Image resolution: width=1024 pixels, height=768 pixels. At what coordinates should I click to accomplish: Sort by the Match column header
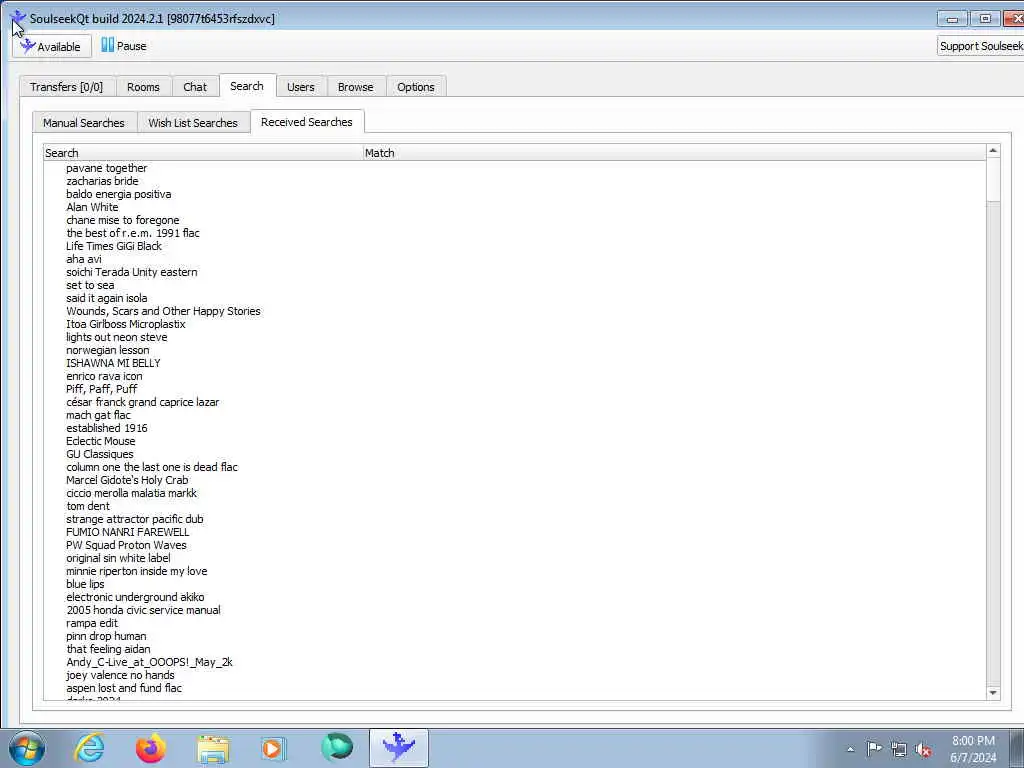pyautogui.click(x=675, y=153)
